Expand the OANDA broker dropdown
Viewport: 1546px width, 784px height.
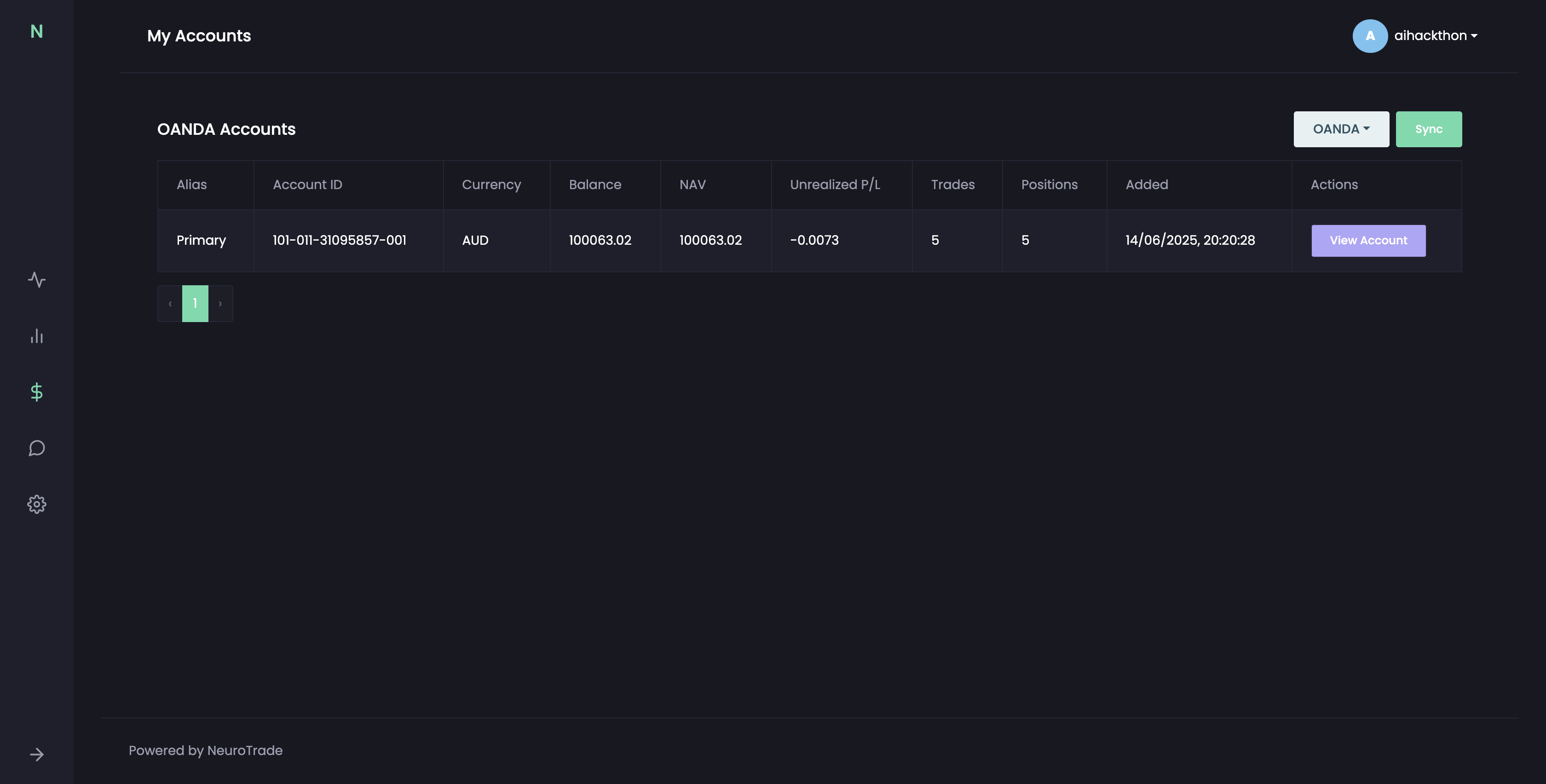pos(1341,129)
